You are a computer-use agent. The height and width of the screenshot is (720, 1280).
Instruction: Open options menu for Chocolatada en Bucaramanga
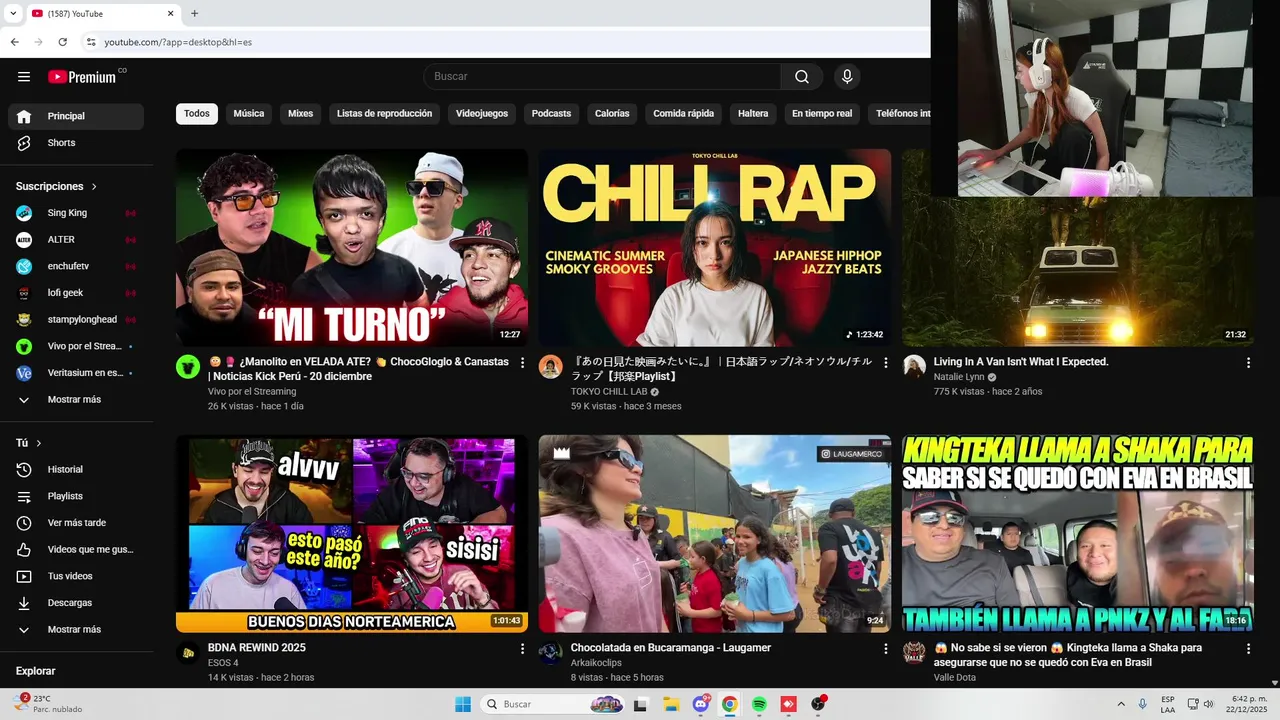point(885,649)
